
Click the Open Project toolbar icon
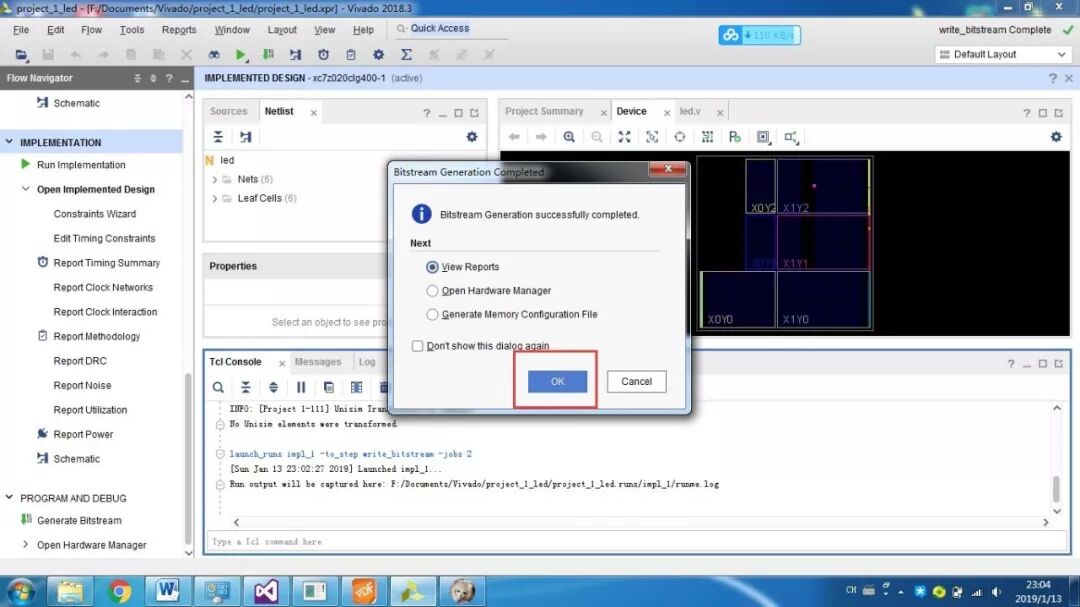tap(21, 54)
